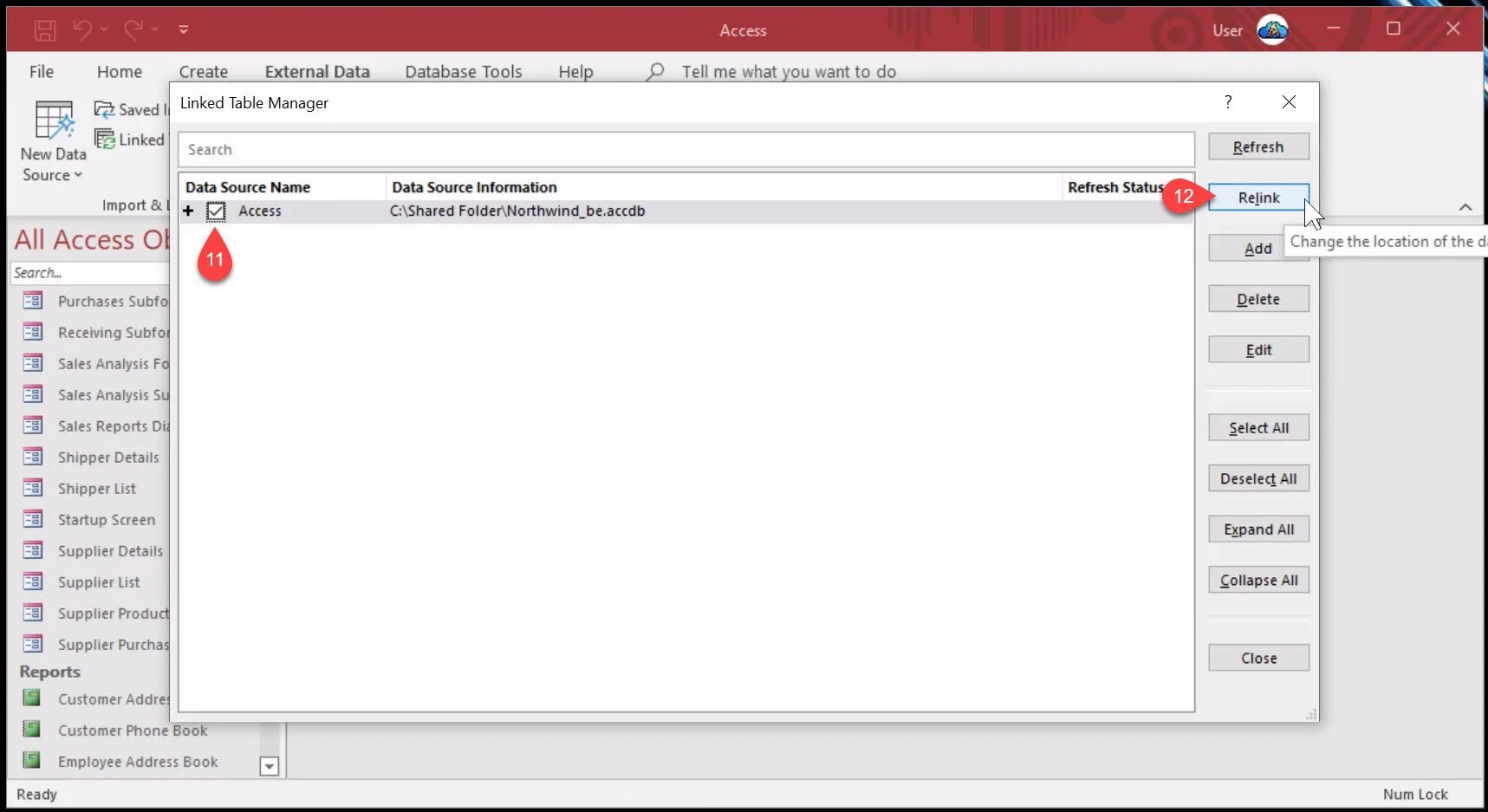This screenshot has height=812, width=1488.
Task: Switch to the Create tab
Action: click(204, 72)
